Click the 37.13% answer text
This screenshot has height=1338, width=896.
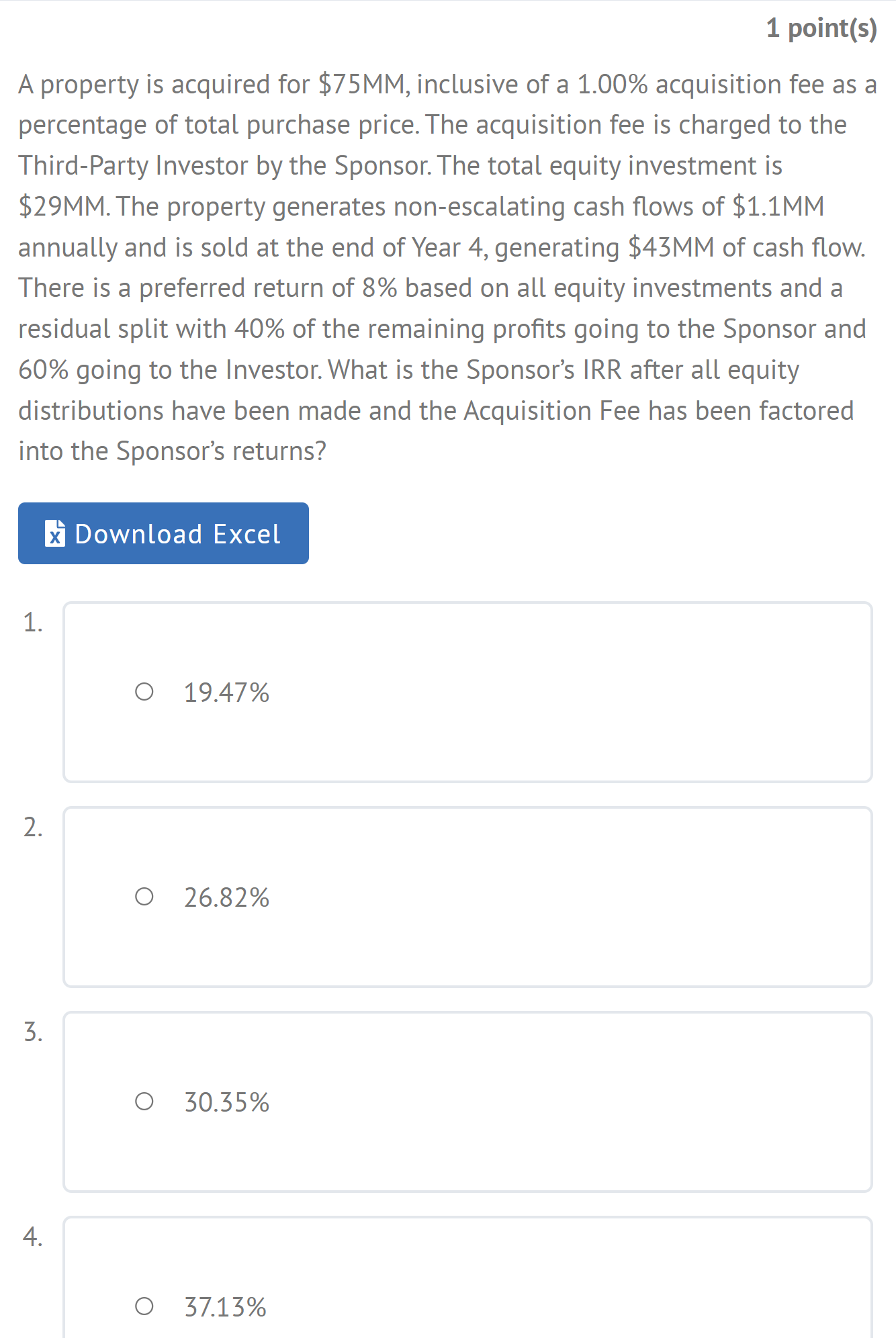[x=225, y=1307]
